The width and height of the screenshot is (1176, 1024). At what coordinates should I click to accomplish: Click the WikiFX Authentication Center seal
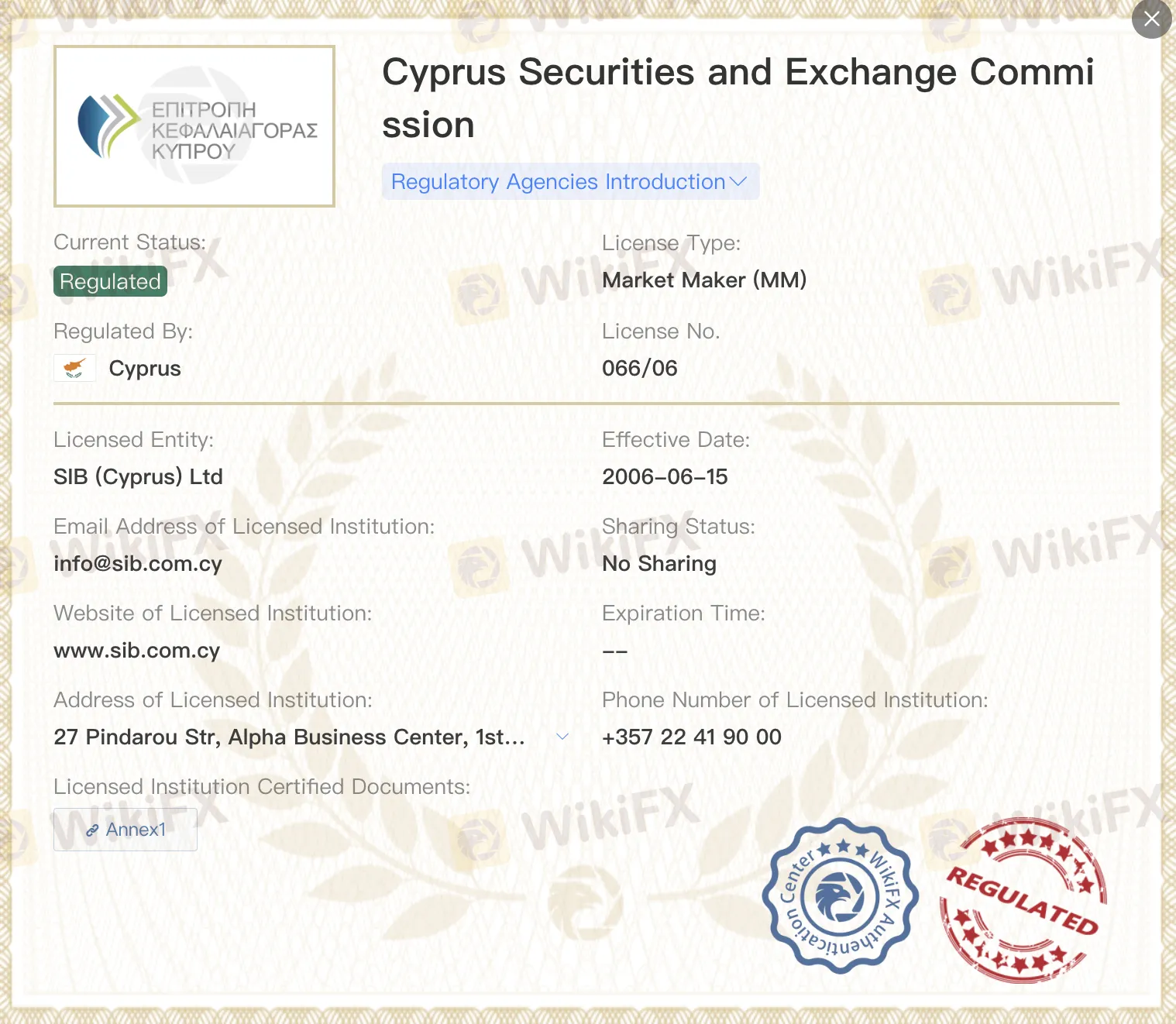tap(841, 896)
